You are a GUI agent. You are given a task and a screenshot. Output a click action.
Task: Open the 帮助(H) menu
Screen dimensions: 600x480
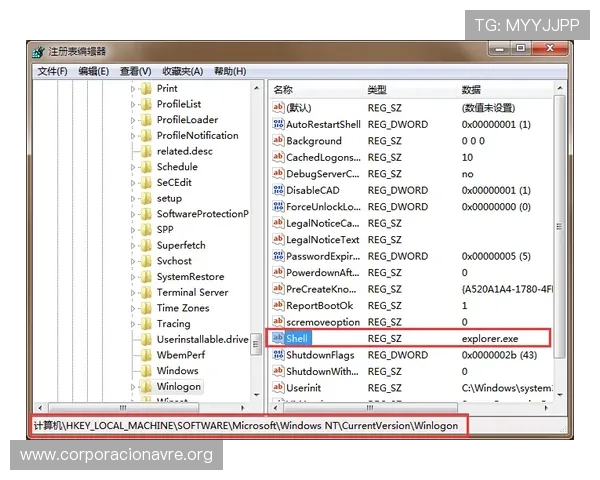coord(230,72)
